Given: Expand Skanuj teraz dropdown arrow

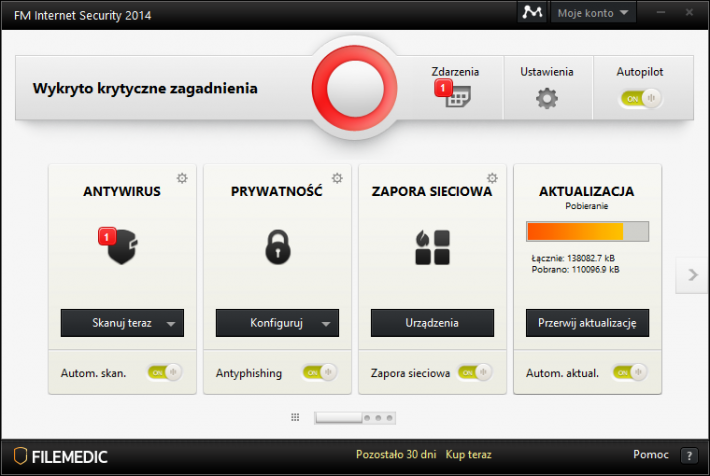Looking at the screenshot, I should [171, 324].
